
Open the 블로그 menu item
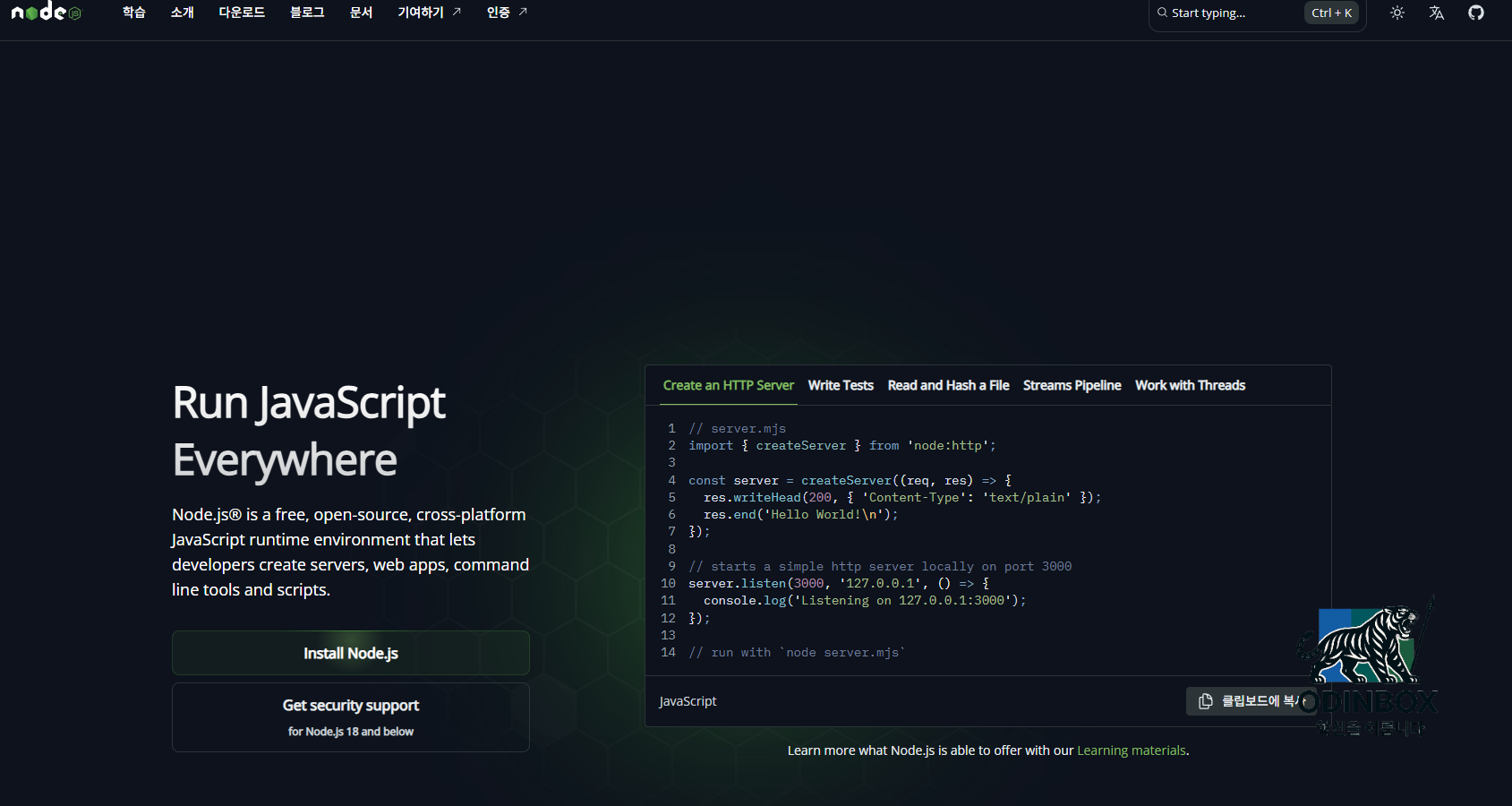[x=307, y=13]
